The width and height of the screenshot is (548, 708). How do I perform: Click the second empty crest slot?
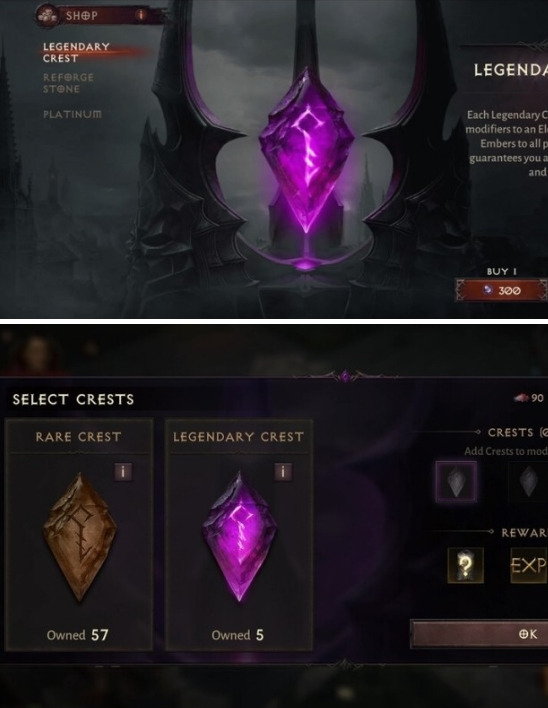click(528, 482)
